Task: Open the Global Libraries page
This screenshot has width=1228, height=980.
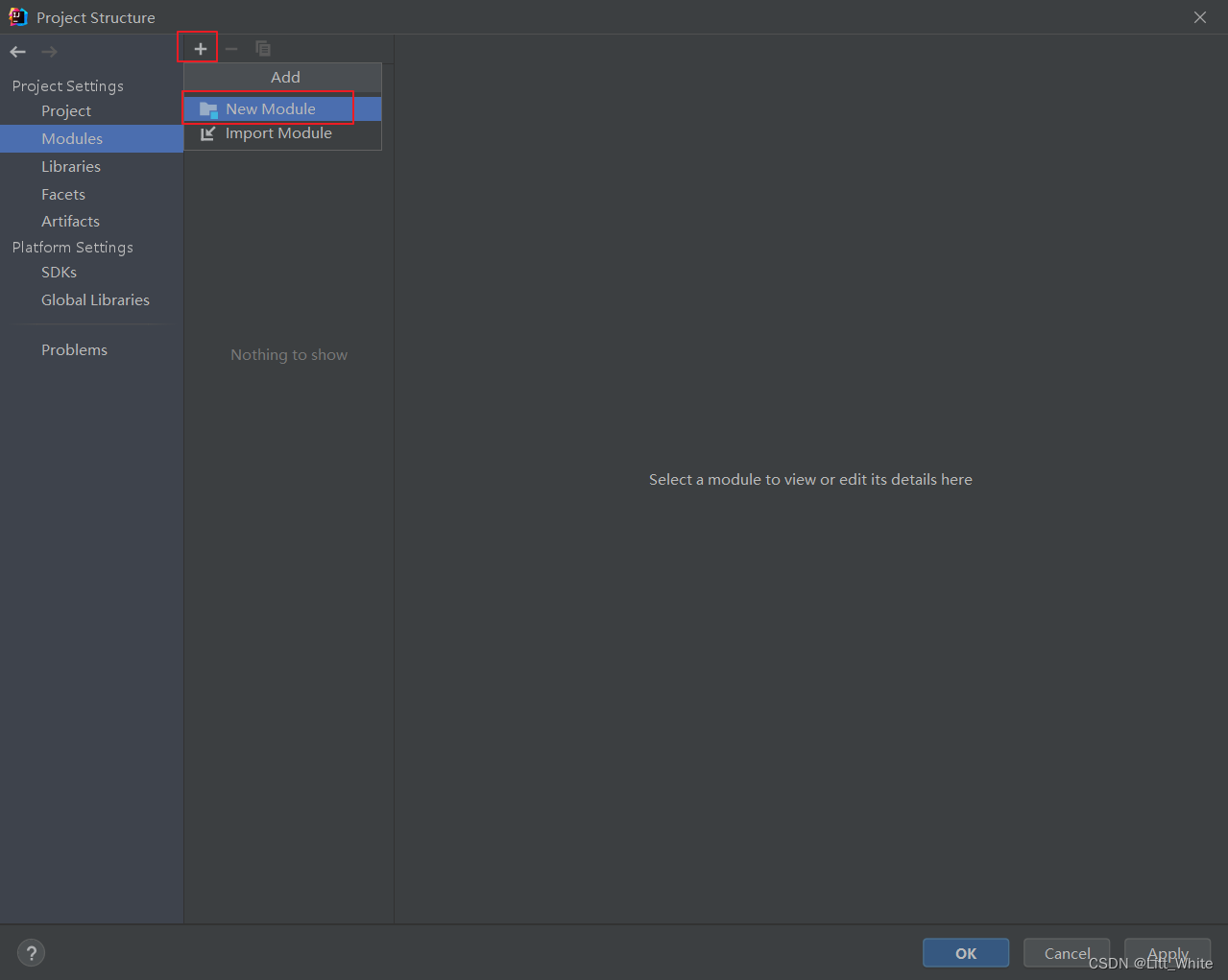Action: (95, 300)
